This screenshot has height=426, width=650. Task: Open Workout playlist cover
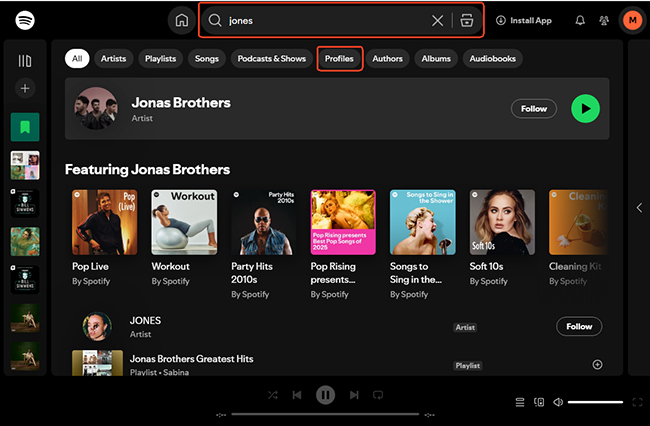coord(184,222)
